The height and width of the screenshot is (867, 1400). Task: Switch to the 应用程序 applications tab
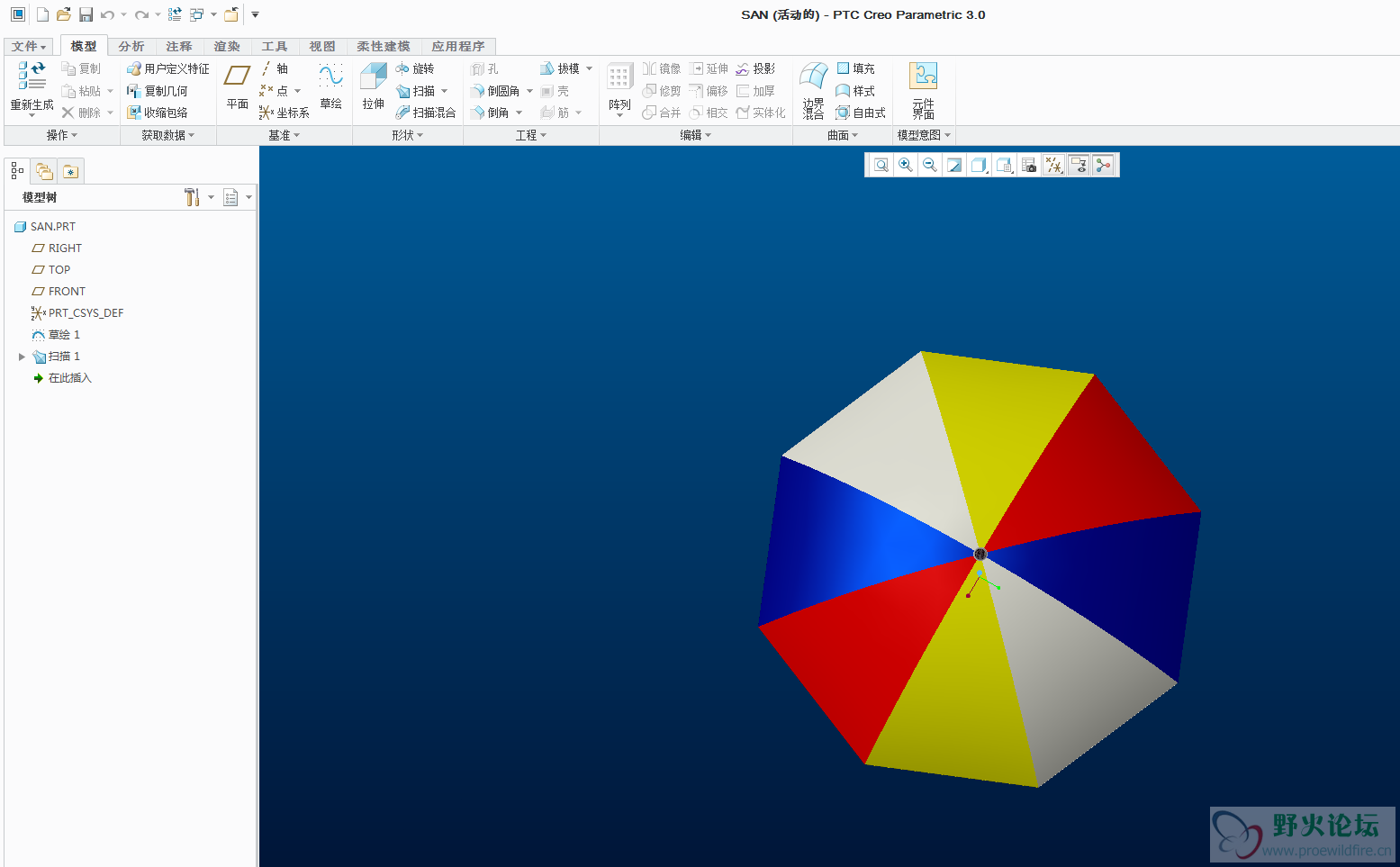point(458,46)
